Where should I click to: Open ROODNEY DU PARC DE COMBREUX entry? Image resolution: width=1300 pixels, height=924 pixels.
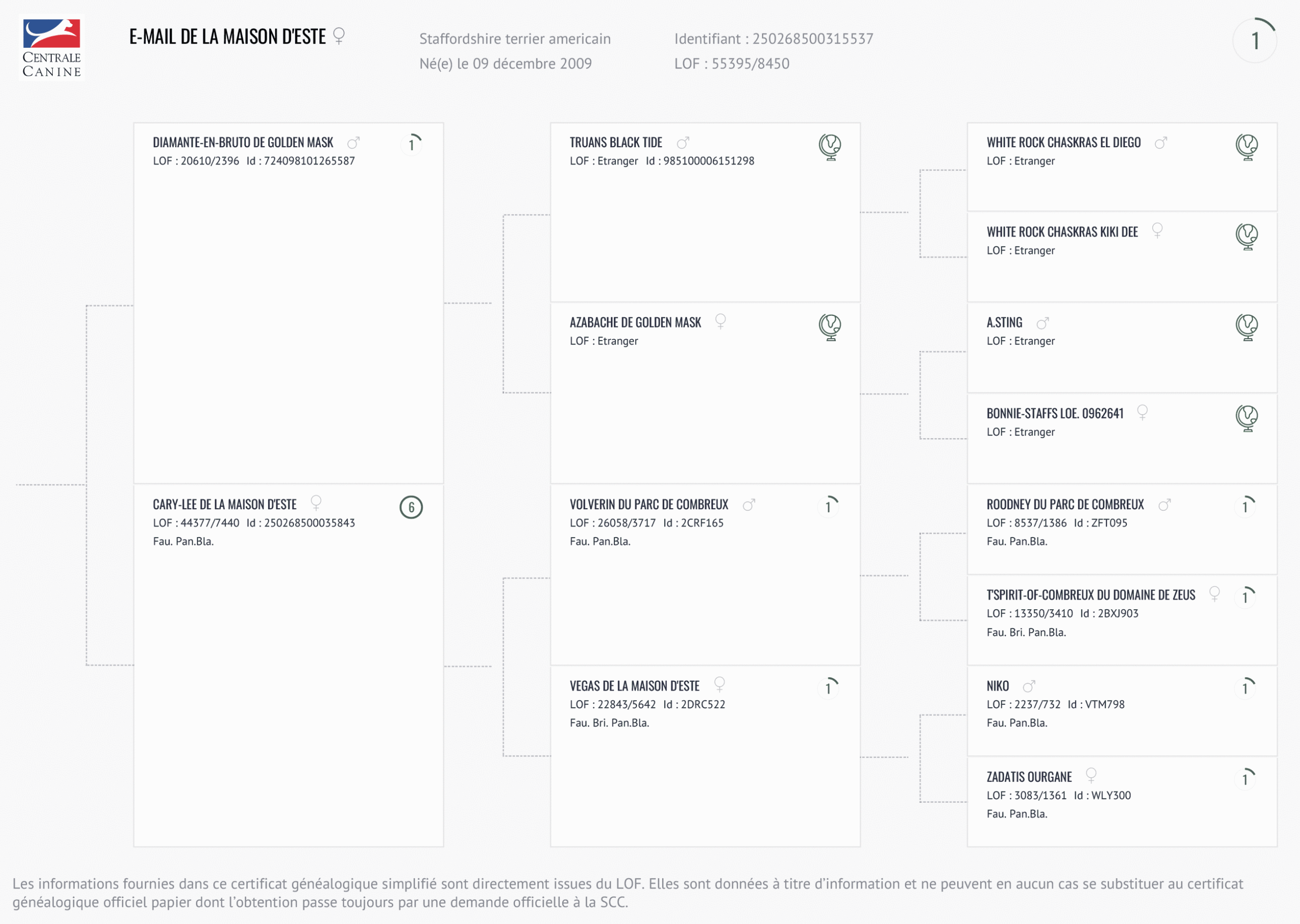point(1065,505)
